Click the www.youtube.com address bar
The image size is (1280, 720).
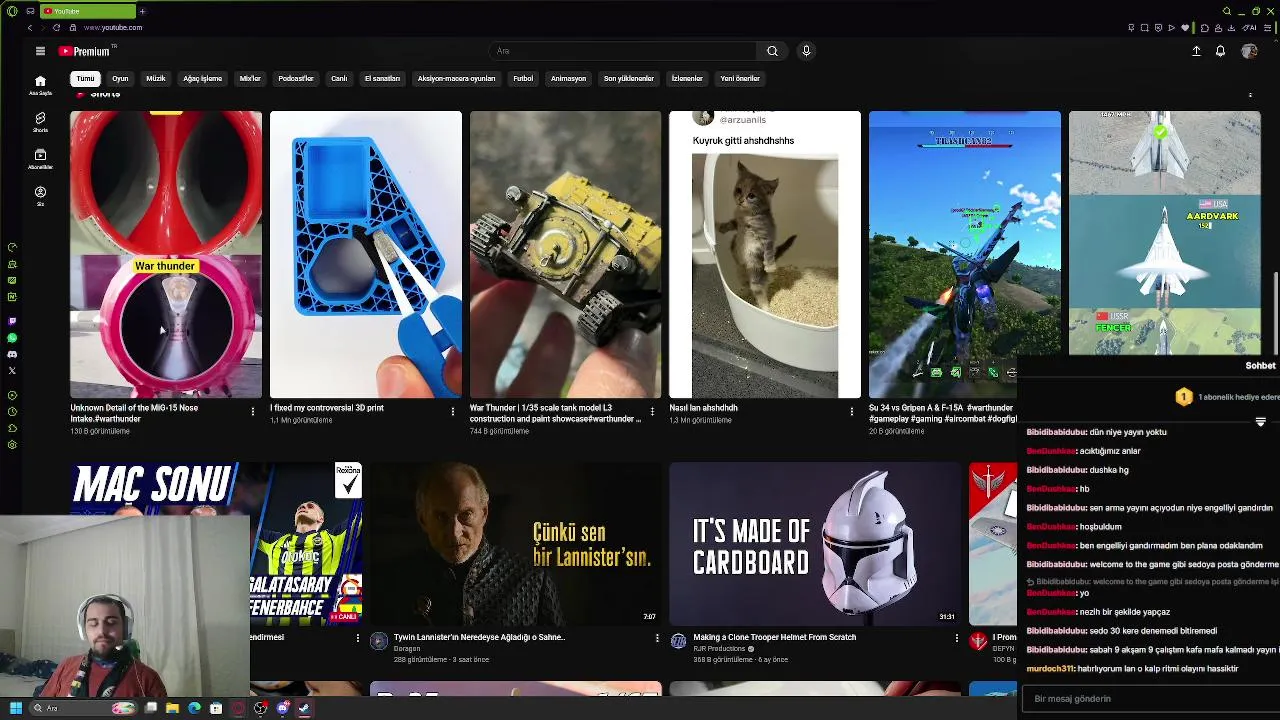[113, 27]
